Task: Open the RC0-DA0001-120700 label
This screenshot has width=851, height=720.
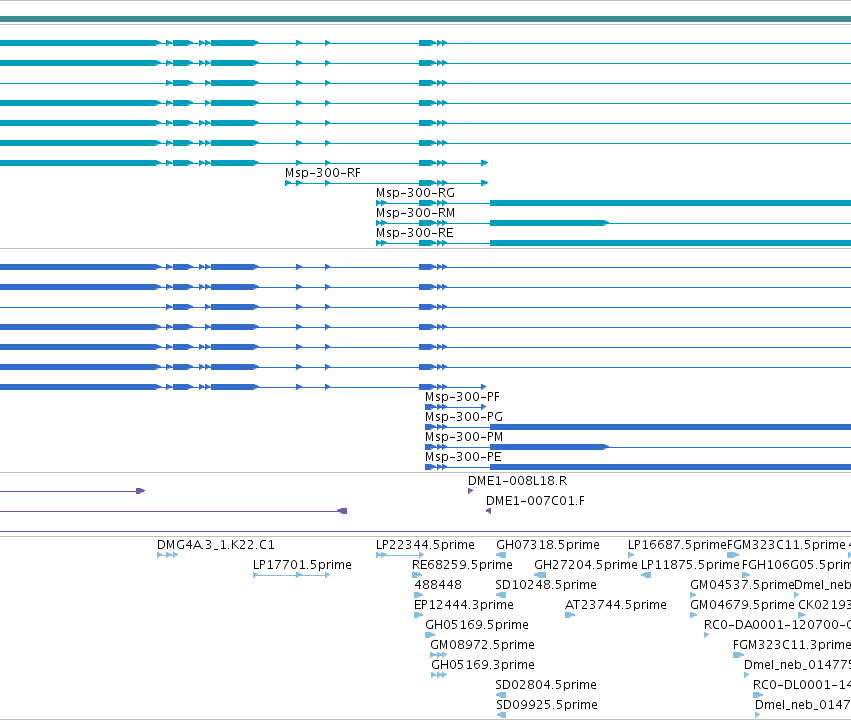Action: 777,626
